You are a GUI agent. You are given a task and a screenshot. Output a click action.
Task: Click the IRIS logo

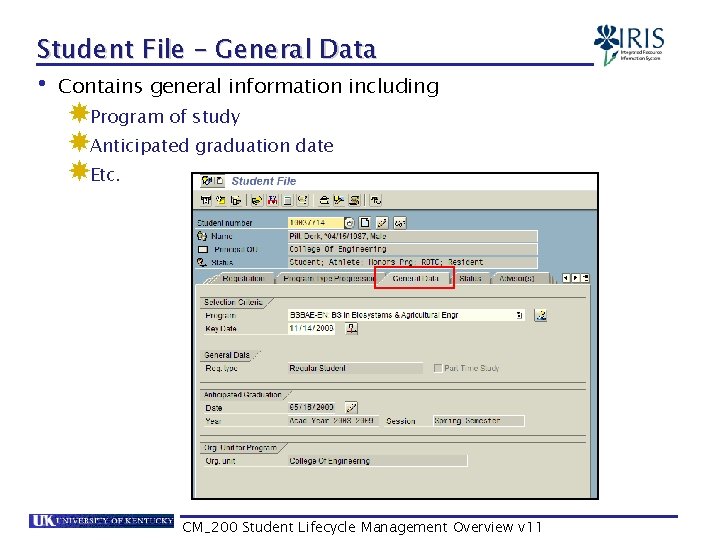point(629,44)
